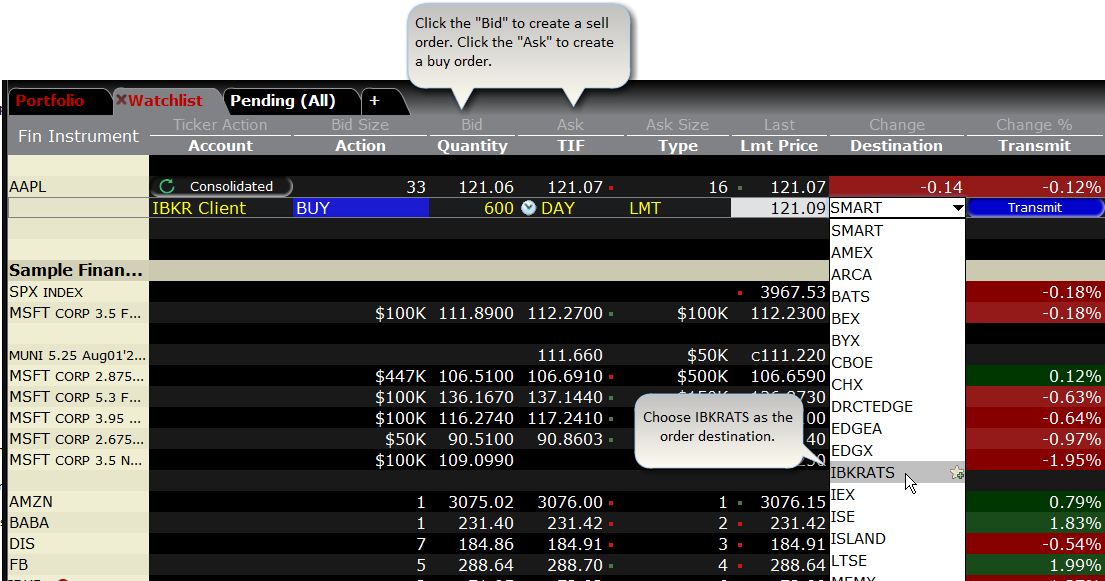This screenshot has height=581, width=1105.
Task: Switch to the Portfolio tab
Action: [x=50, y=101]
